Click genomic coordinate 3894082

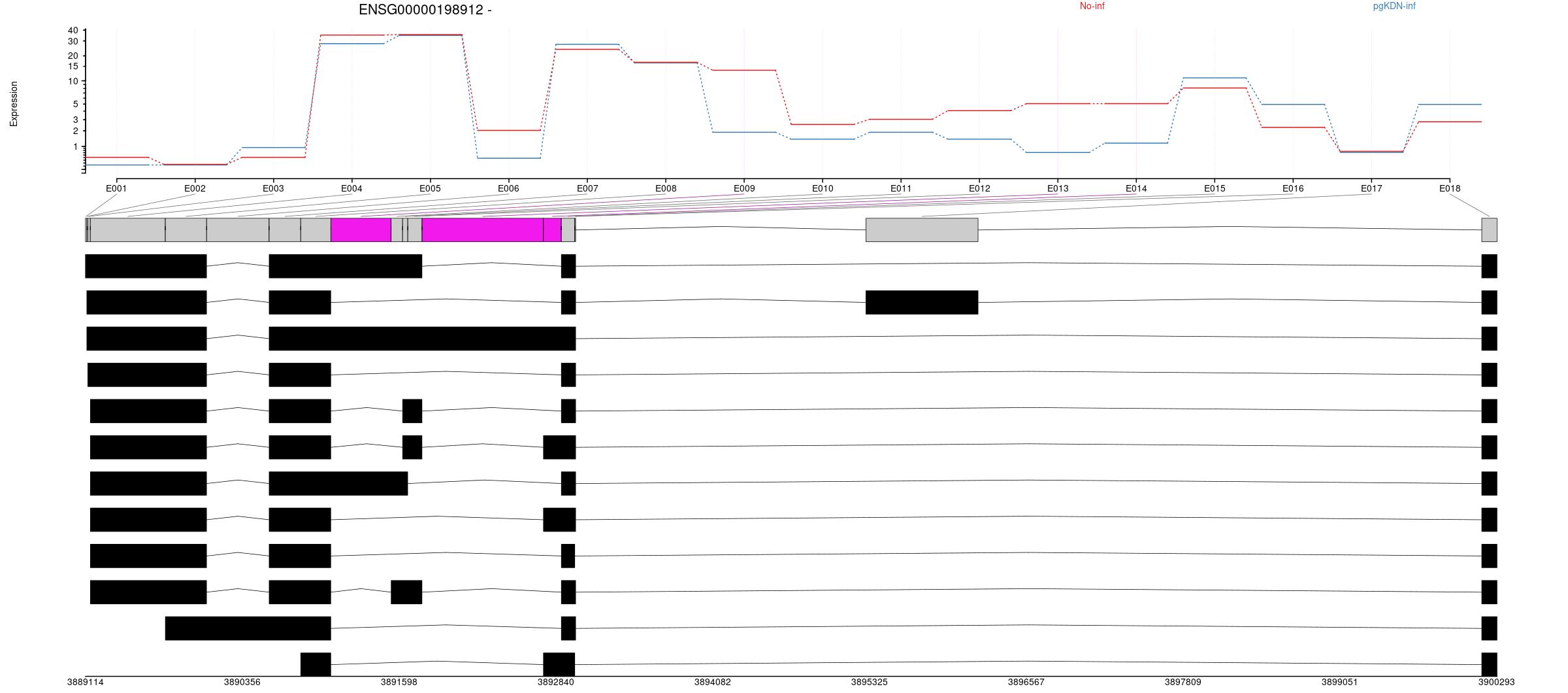[713, 682]
